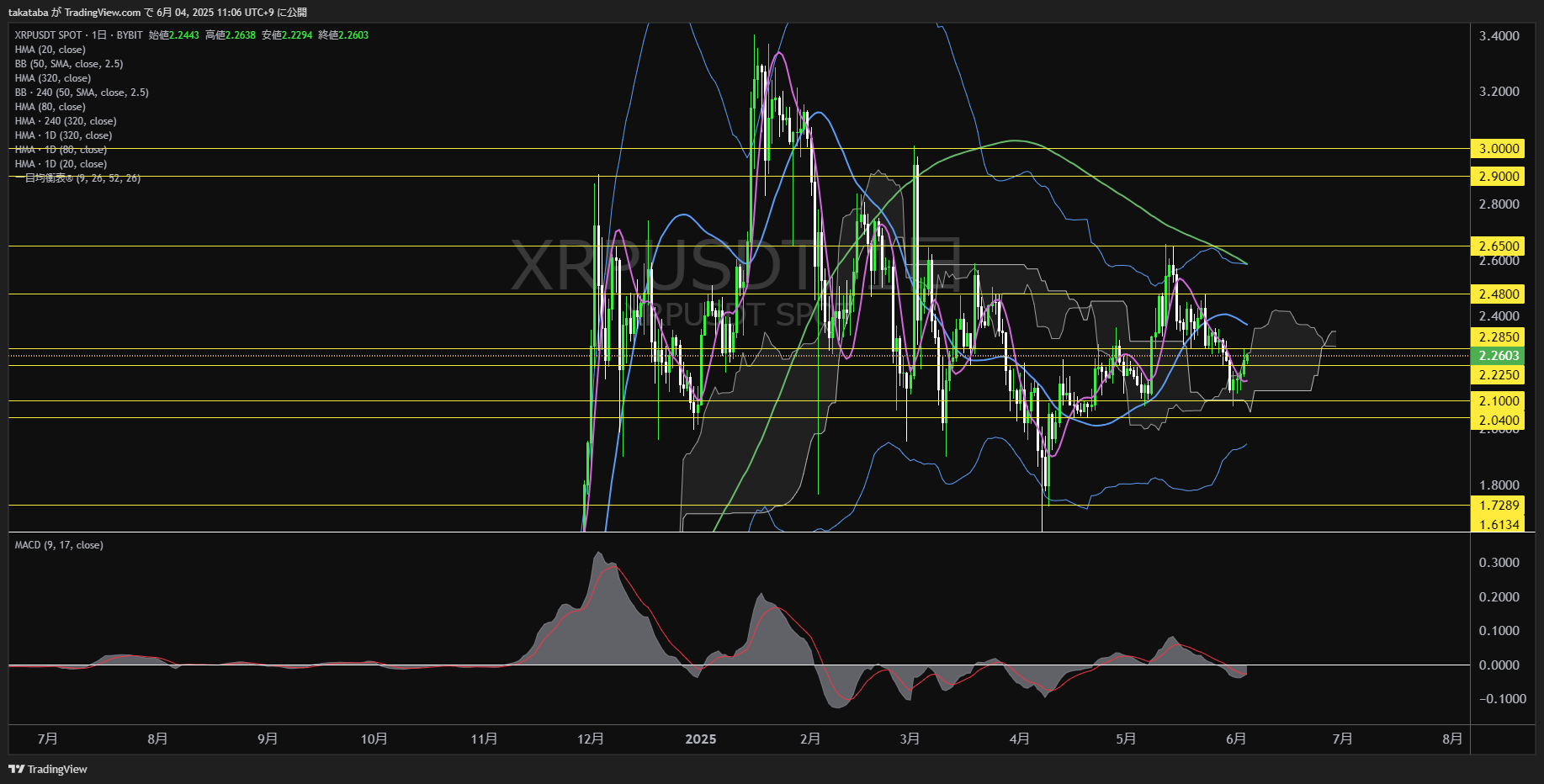1544x784 pixels.
Task: Select the yellow 2.9000 price line label
Action: [x=1498, y=176]
